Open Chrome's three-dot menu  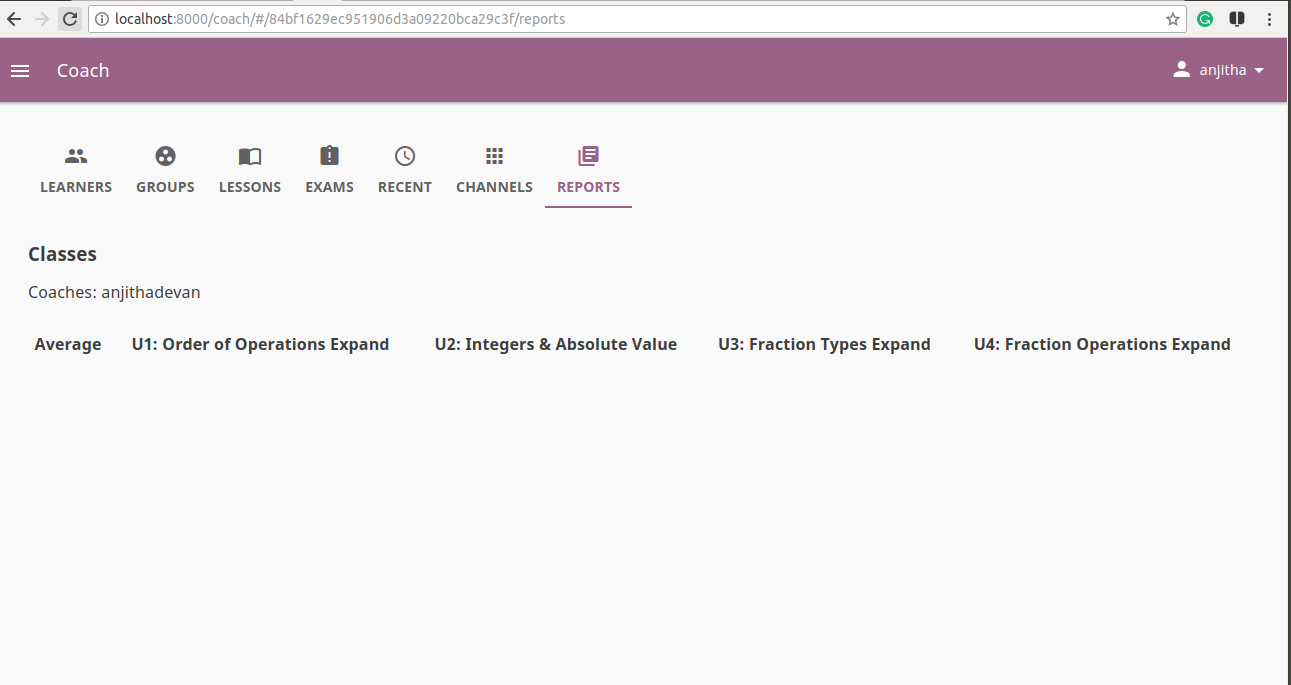point(1269,19)
